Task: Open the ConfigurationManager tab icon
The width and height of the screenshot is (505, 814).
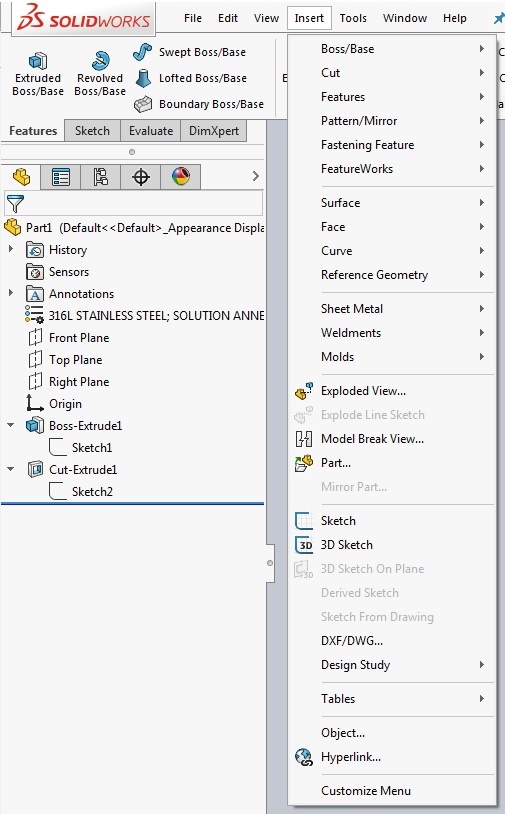Action: [x=101, y=177]
